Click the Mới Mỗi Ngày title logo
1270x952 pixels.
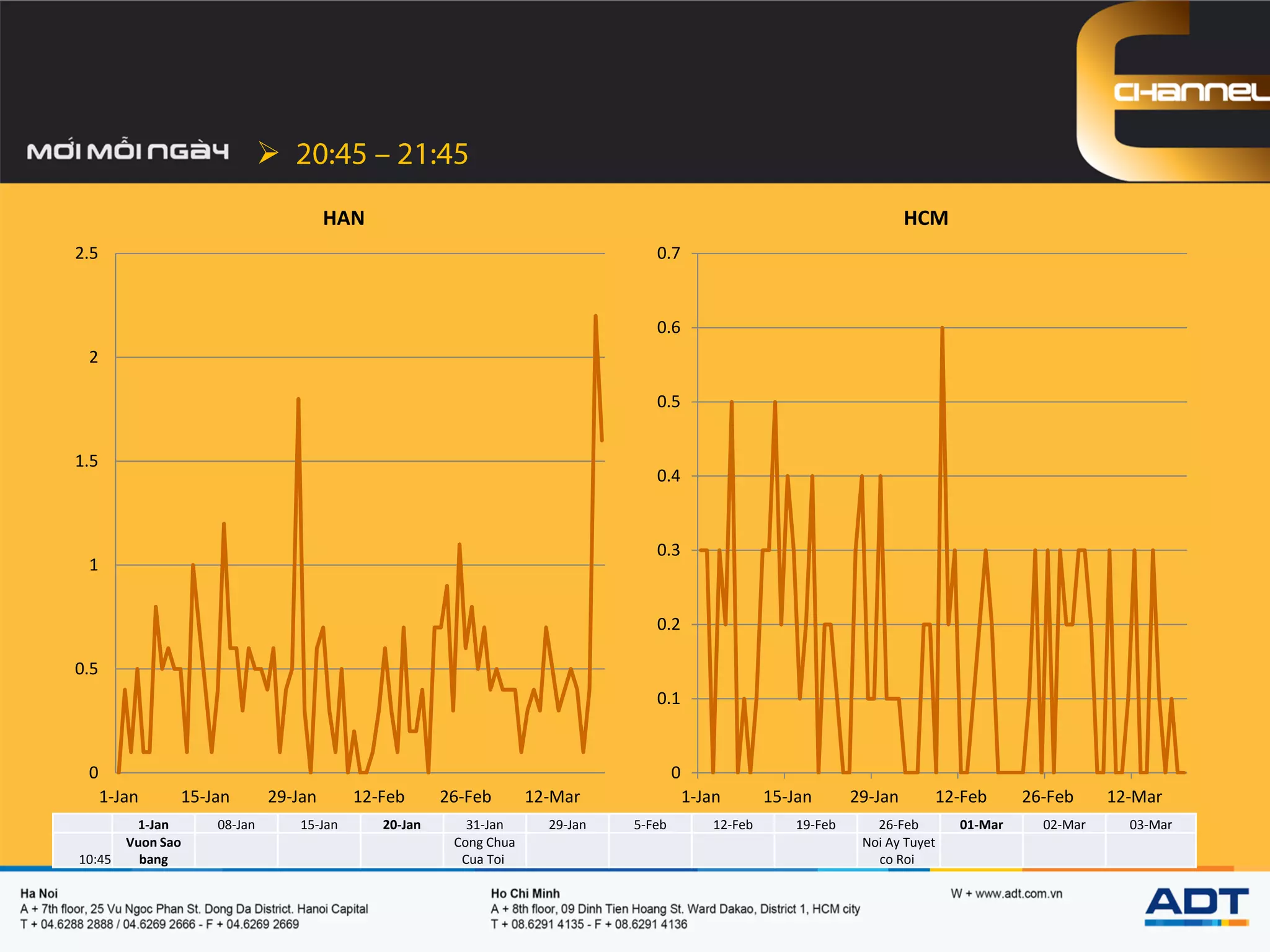point(128,151)
